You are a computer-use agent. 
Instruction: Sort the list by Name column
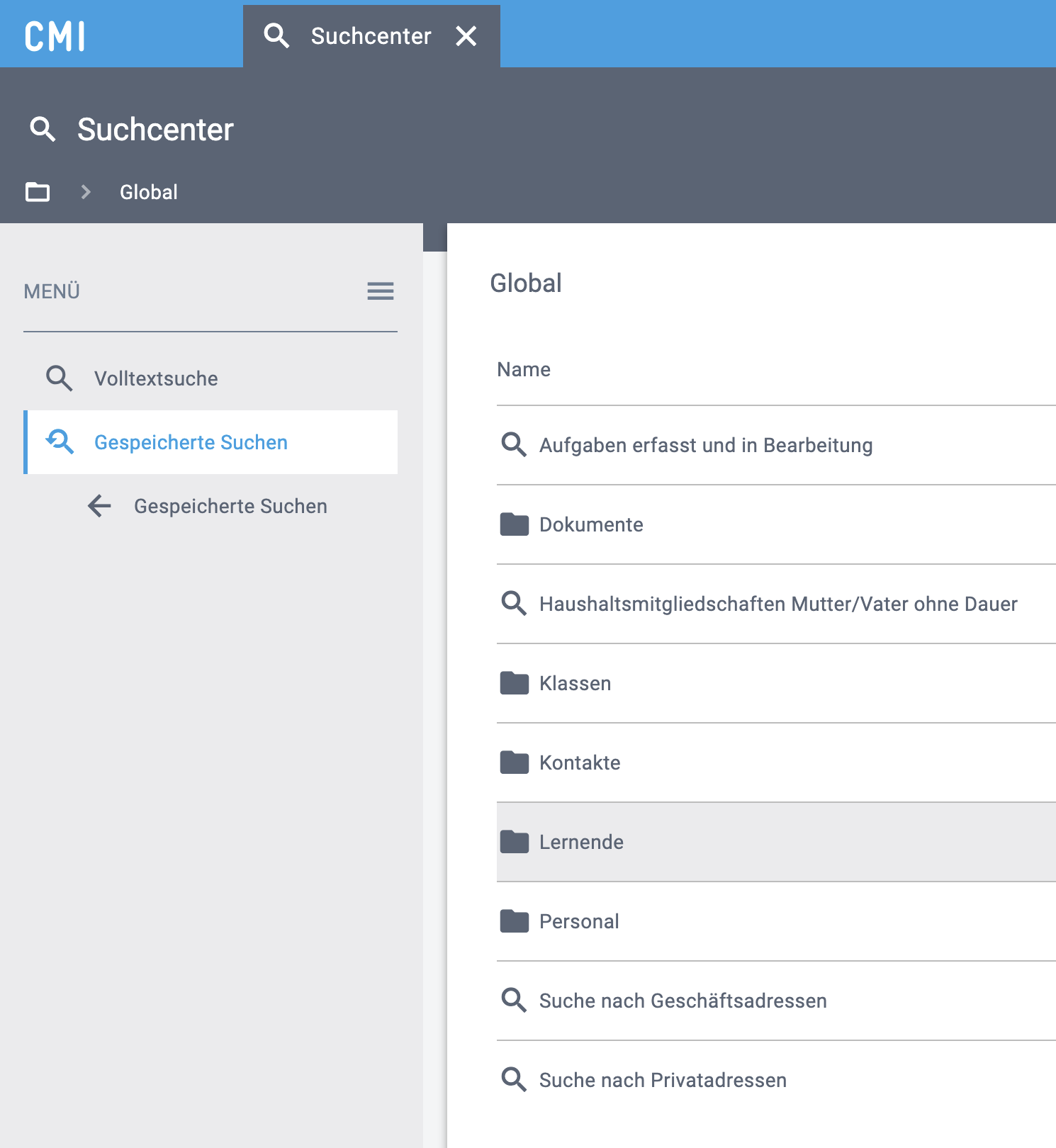(524, 369)
